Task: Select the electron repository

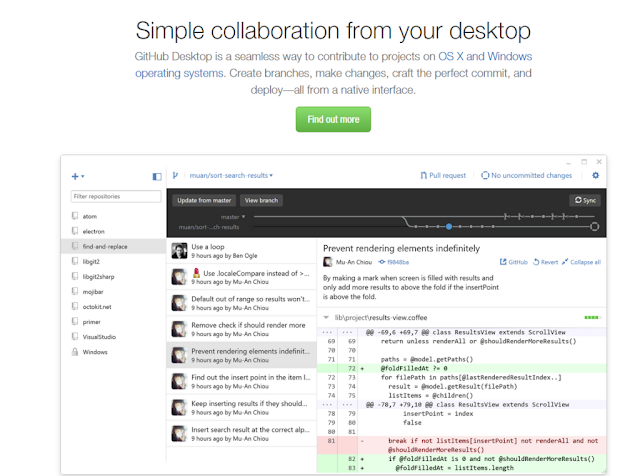Action: pos(113,231)
